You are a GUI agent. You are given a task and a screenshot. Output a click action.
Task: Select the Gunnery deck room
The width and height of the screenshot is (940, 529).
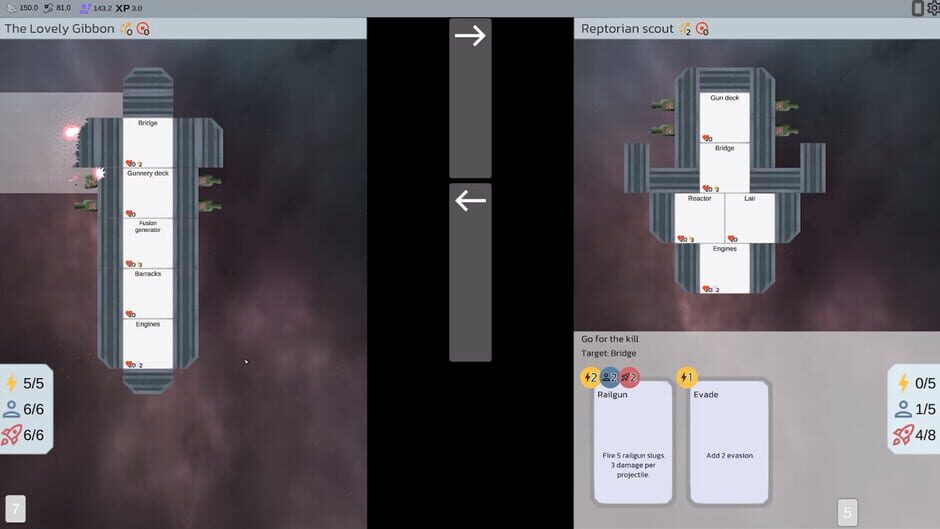pos(148,193)
